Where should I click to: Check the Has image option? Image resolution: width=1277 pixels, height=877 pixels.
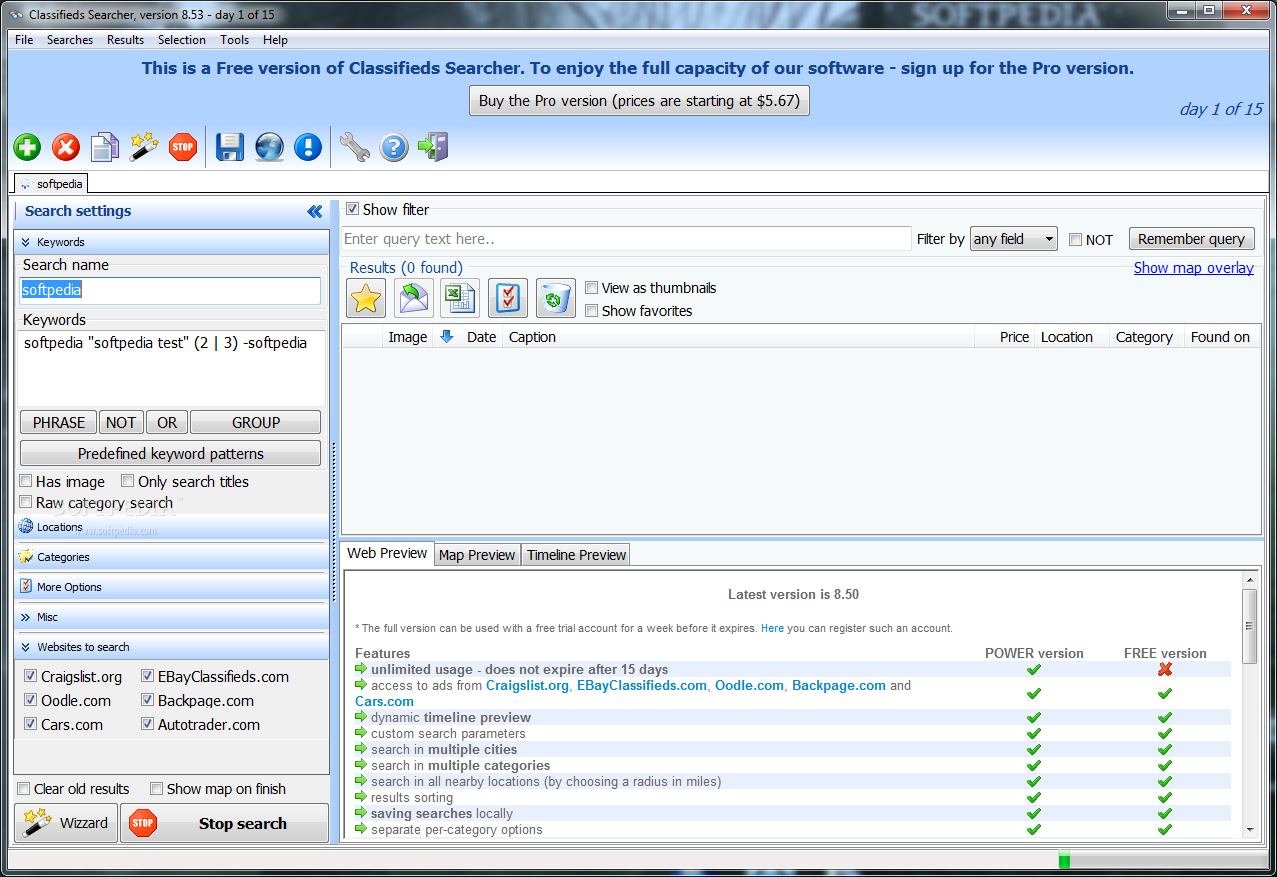click(x=26, y=481)
